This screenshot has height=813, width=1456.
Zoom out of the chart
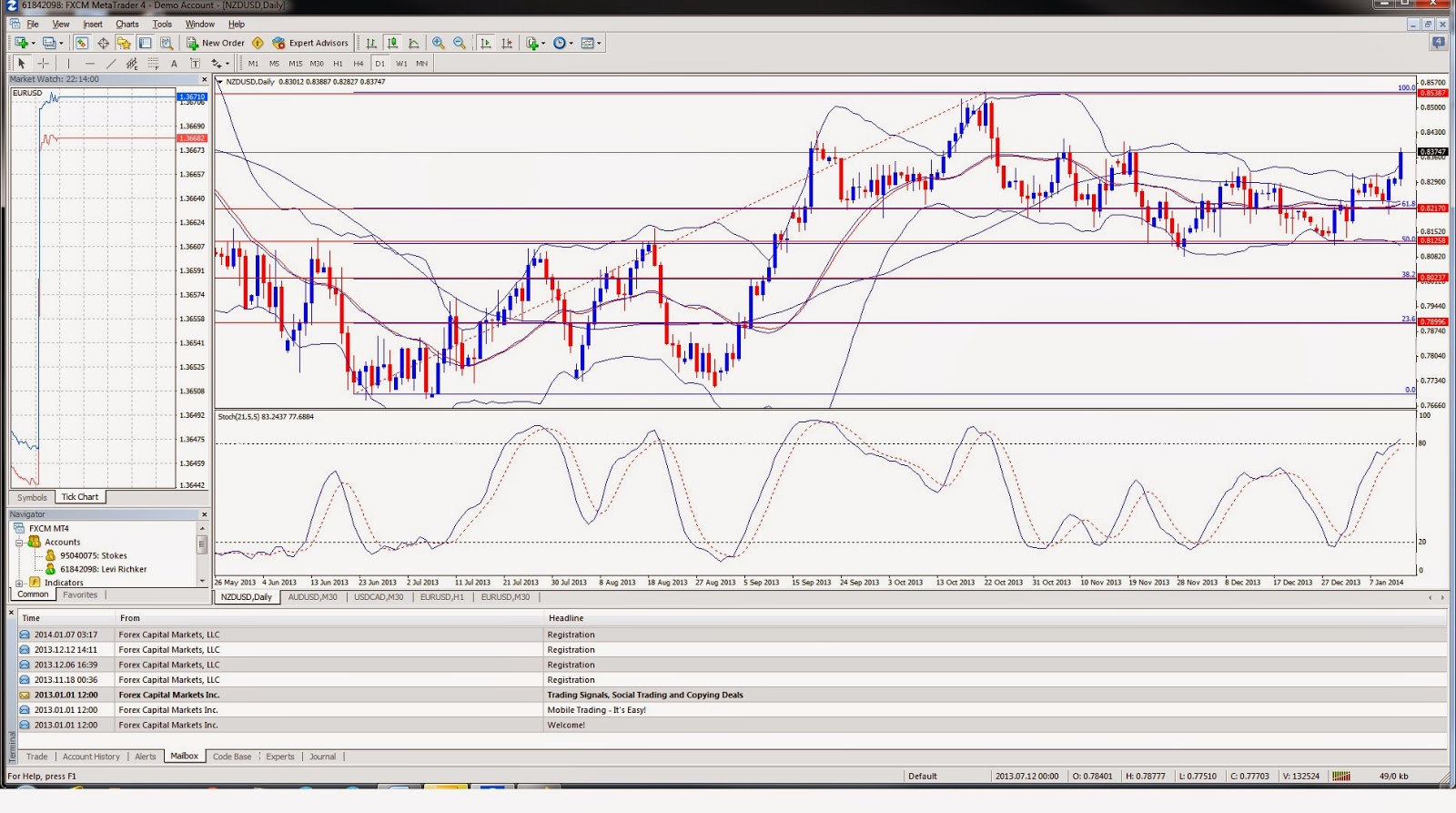(460, 43)
